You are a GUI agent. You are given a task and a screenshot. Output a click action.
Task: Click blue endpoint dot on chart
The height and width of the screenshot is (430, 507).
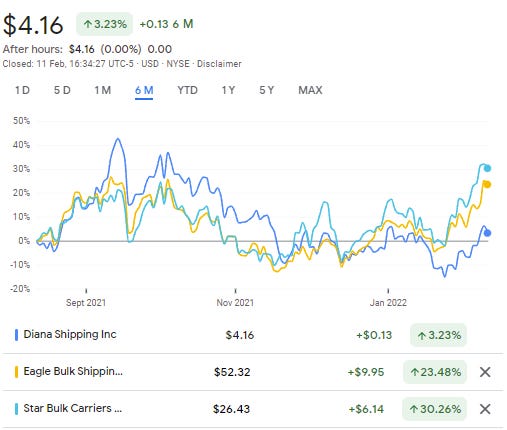click(487, 233)
